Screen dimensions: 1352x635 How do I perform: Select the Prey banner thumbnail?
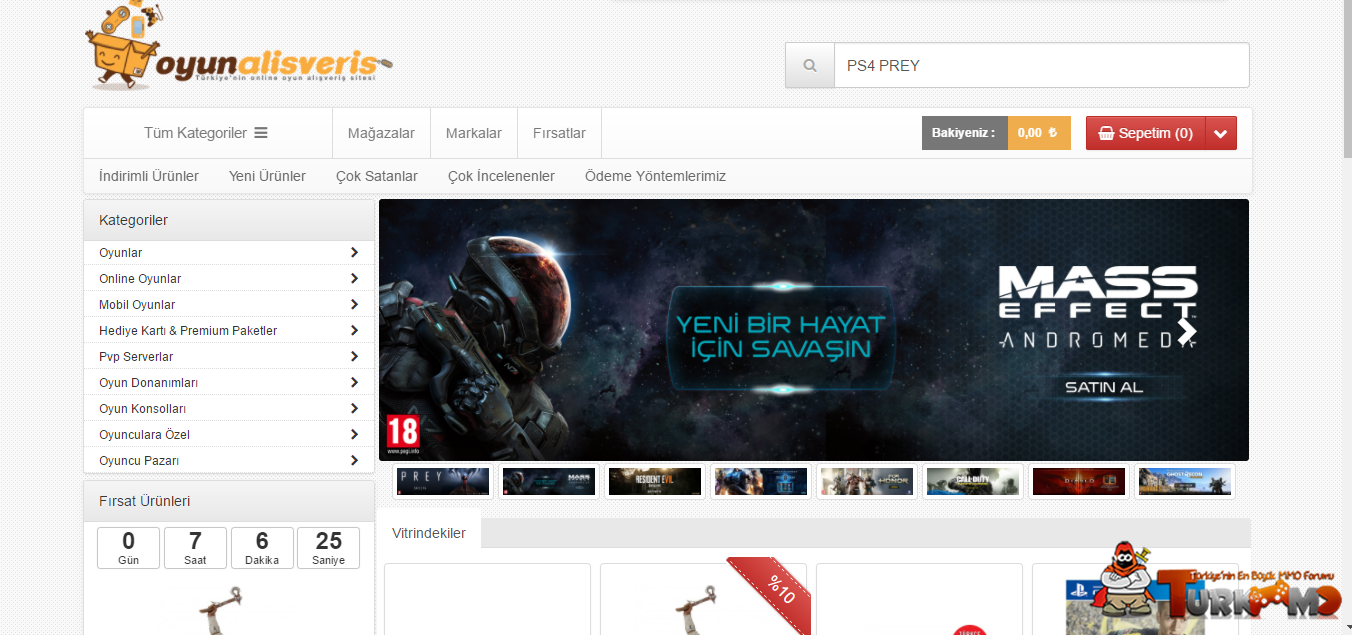tap(443, 481)
